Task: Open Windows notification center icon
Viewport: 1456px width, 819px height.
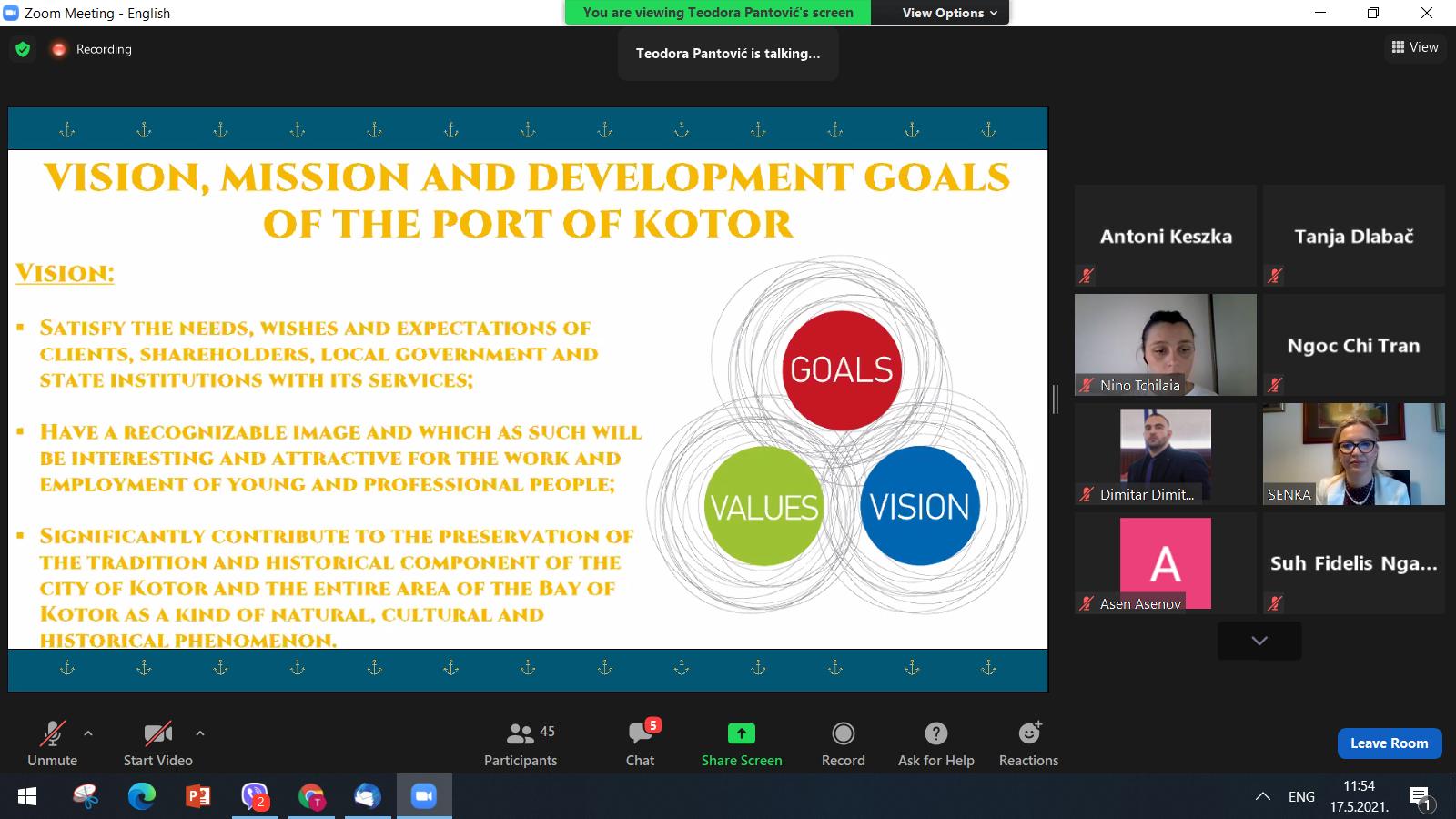Action: [1421, 798]
